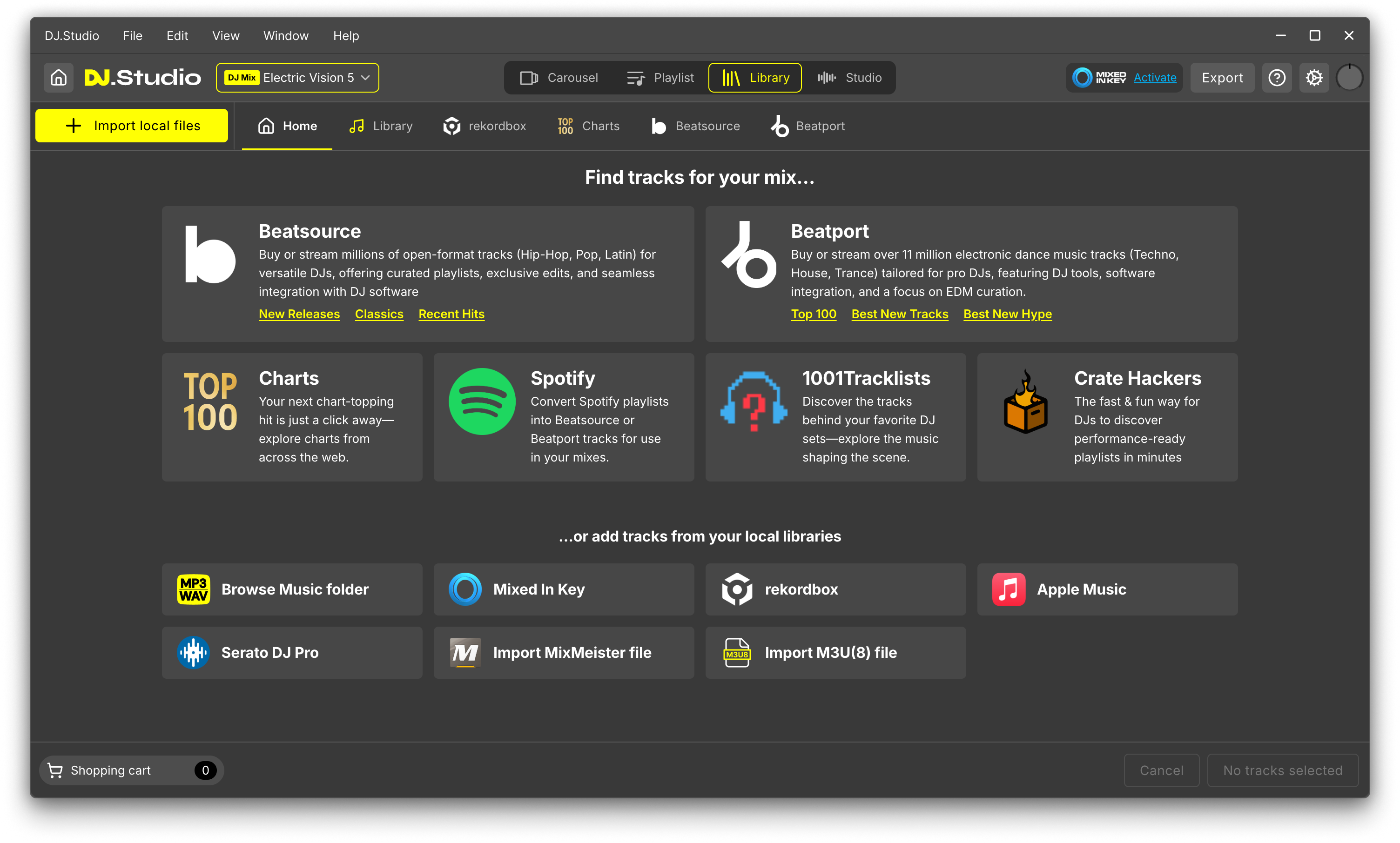Switch to Studio view
The width and height of the screenshot is (1400, 843).
pos(850,77)
